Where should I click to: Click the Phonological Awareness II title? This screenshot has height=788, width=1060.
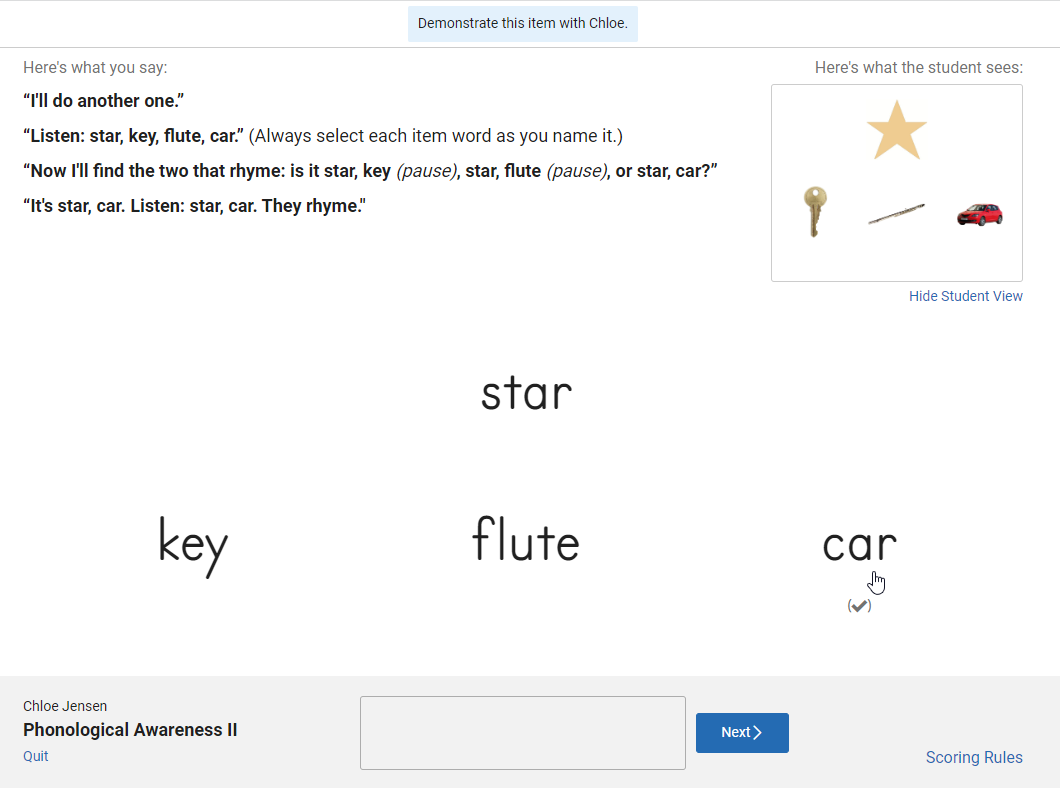click(x=130, y=730)
